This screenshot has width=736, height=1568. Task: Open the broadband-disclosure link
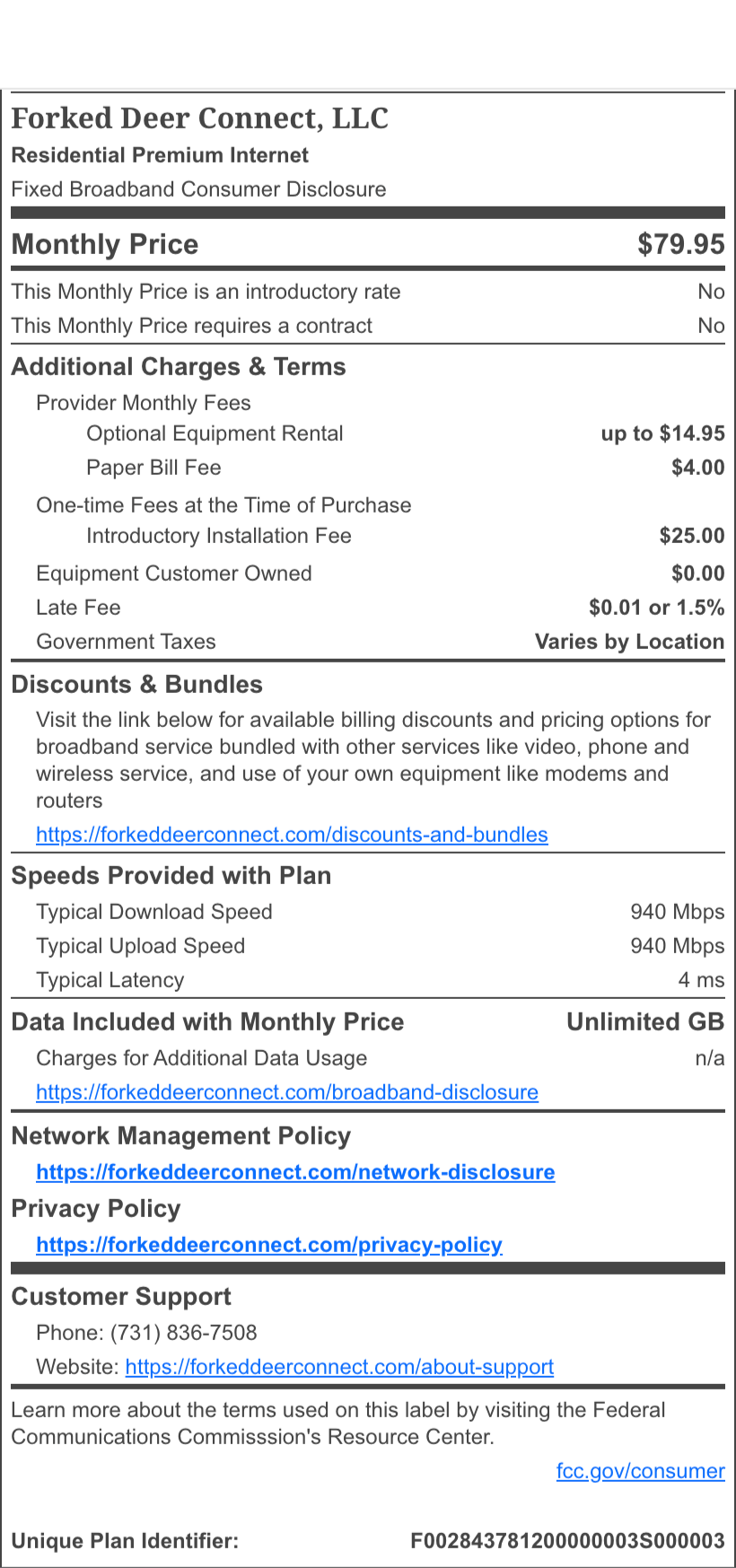pyautogui.click(x=287, y=1092)
